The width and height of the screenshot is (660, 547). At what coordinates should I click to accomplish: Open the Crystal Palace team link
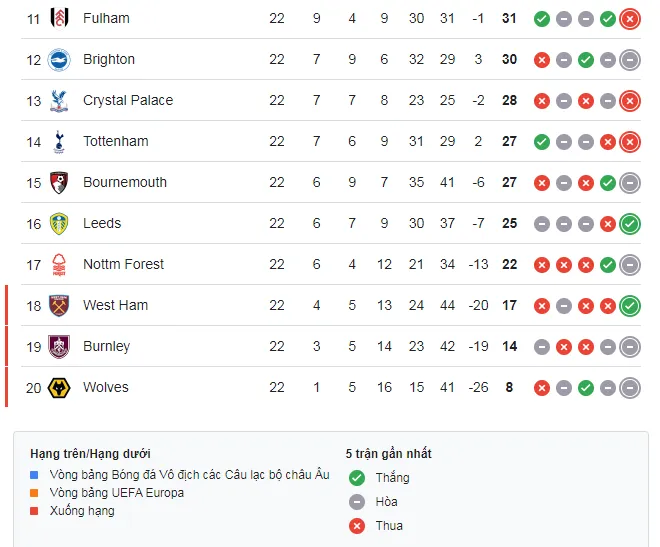point(127,100)
